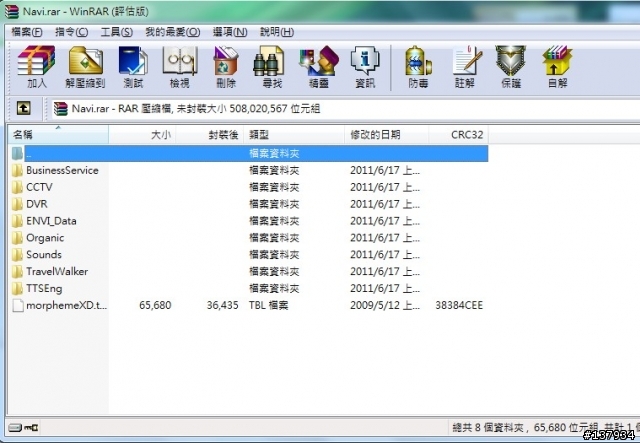
Task: Open the 檢視 (View) tool
Action: click(x=180, y=67)
